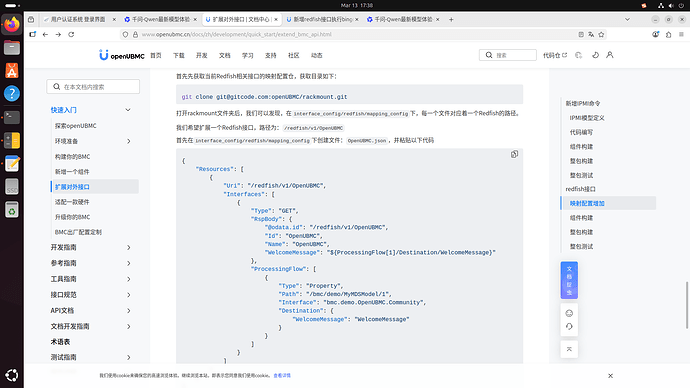
Task: Focus the site header 搜索 box
Action: [x=507, y=55]
